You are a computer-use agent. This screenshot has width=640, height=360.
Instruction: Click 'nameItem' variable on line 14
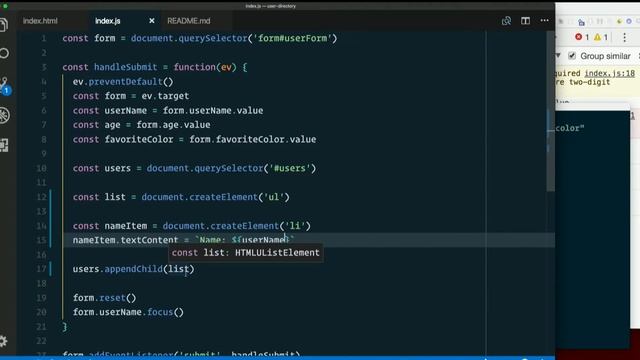(x=125, y=226)
